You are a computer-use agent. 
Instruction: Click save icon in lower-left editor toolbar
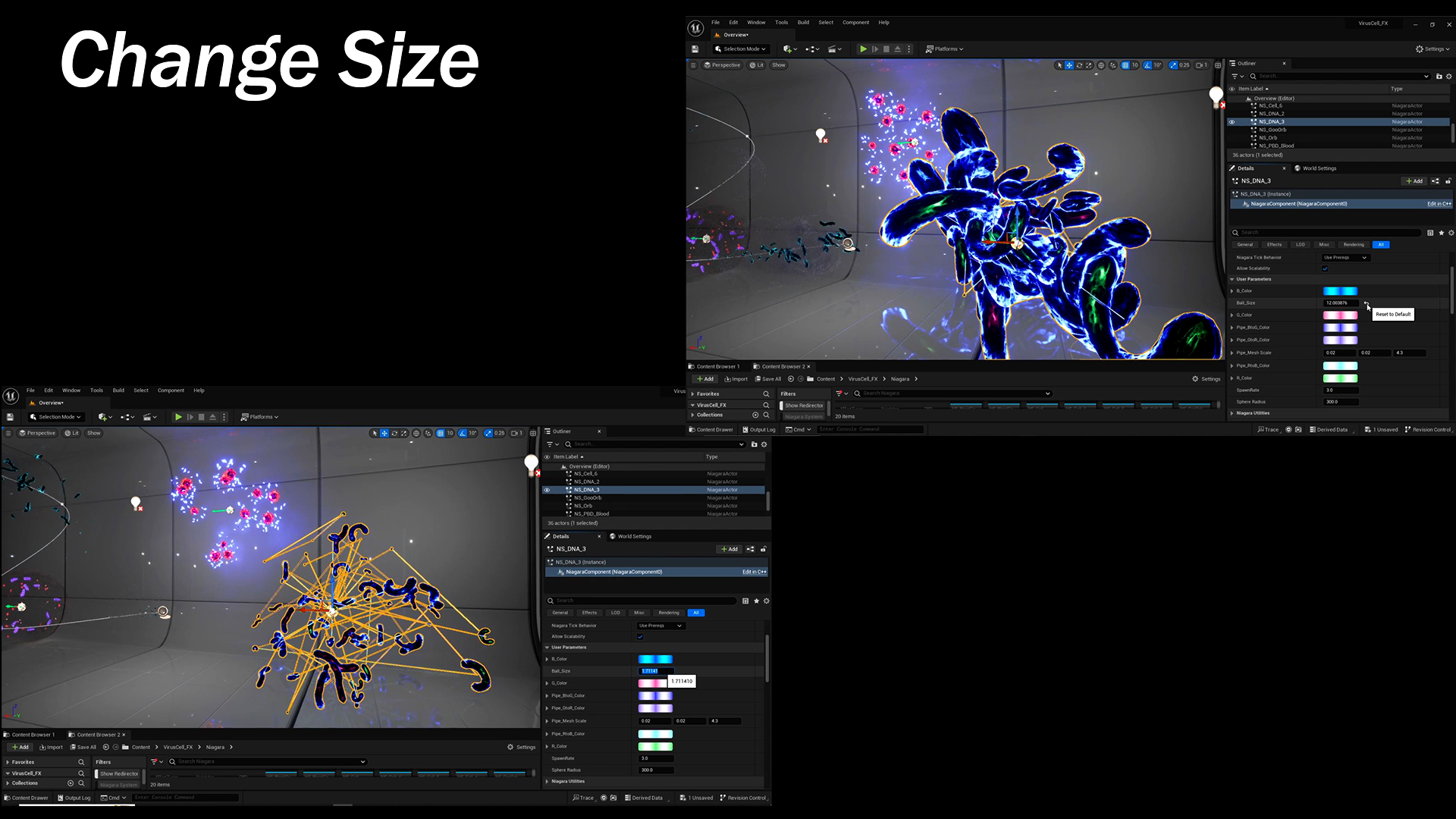click(10, 417)
